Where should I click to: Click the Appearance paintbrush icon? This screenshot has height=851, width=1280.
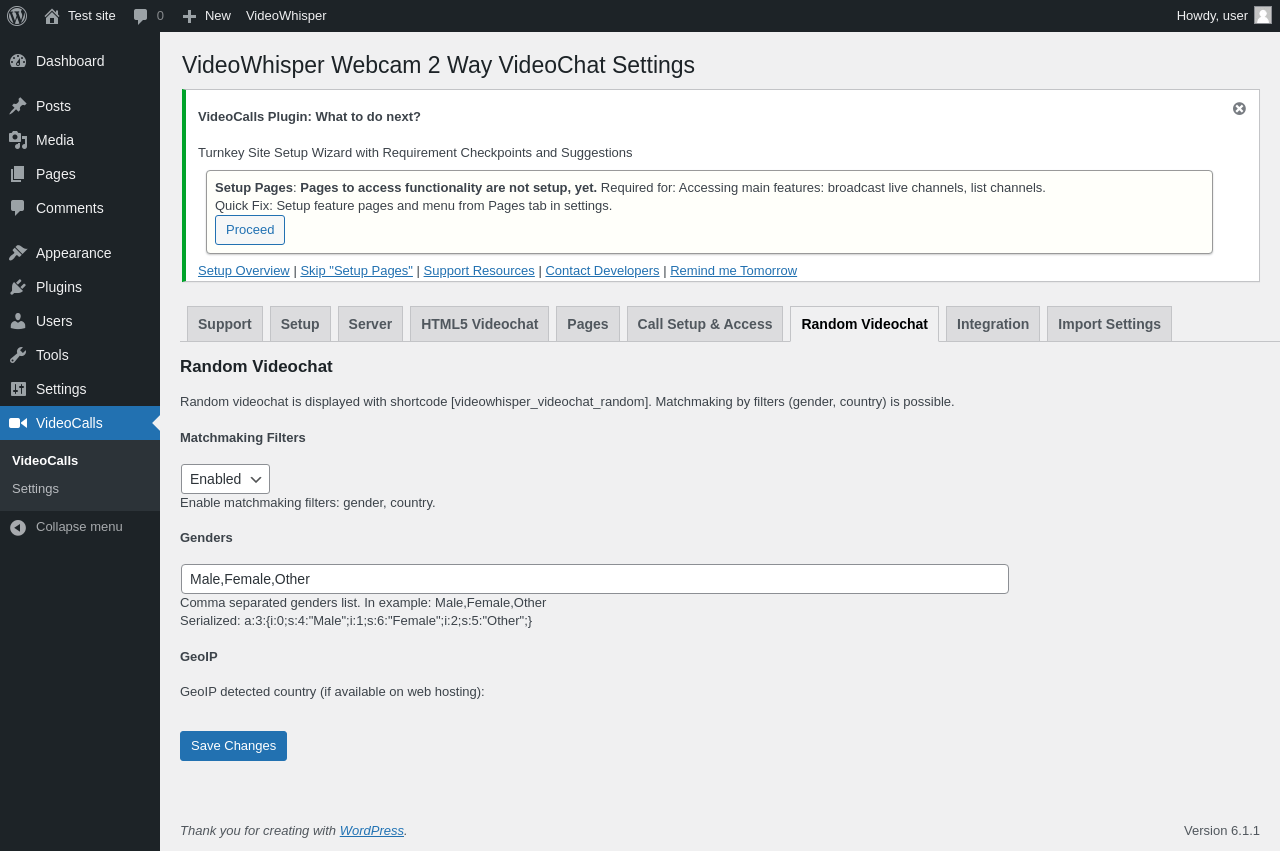pos(18,253)
